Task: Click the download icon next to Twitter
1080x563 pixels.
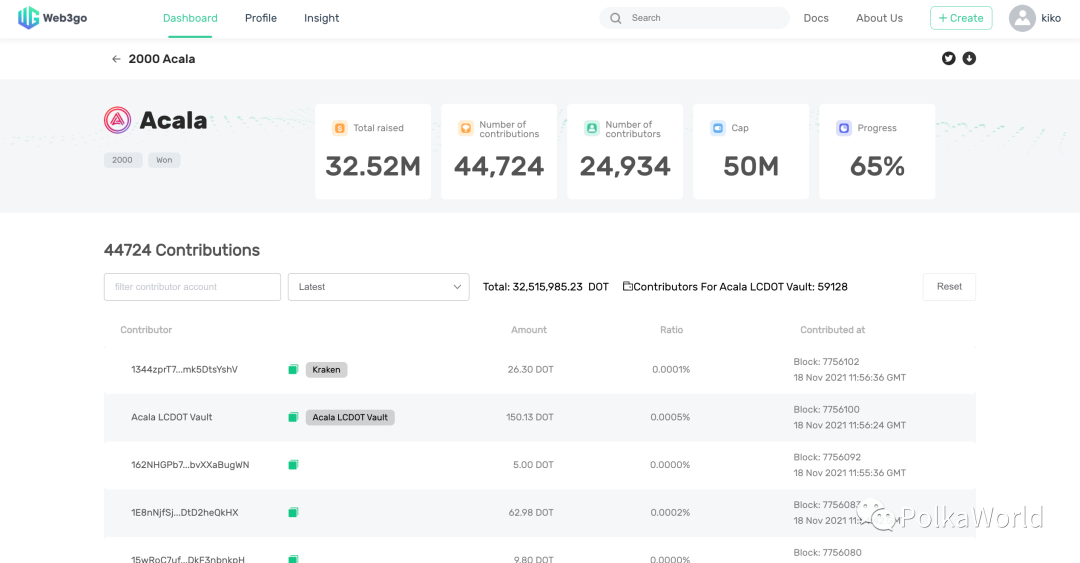Action: (x=969, y=59)
